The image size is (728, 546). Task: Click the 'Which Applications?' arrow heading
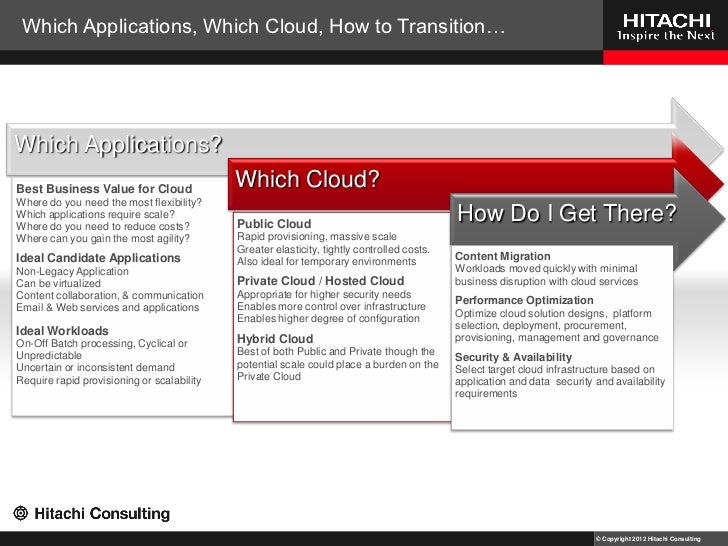[119, 144]
